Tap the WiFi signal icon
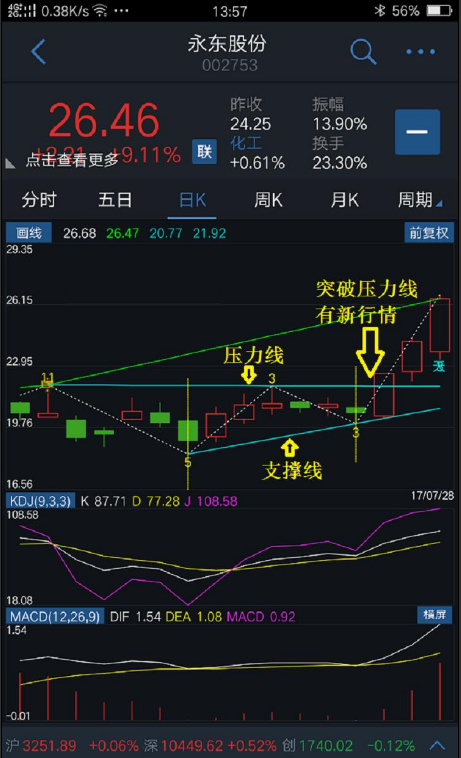Screen dimensions: 461x758 coord(100,10)
